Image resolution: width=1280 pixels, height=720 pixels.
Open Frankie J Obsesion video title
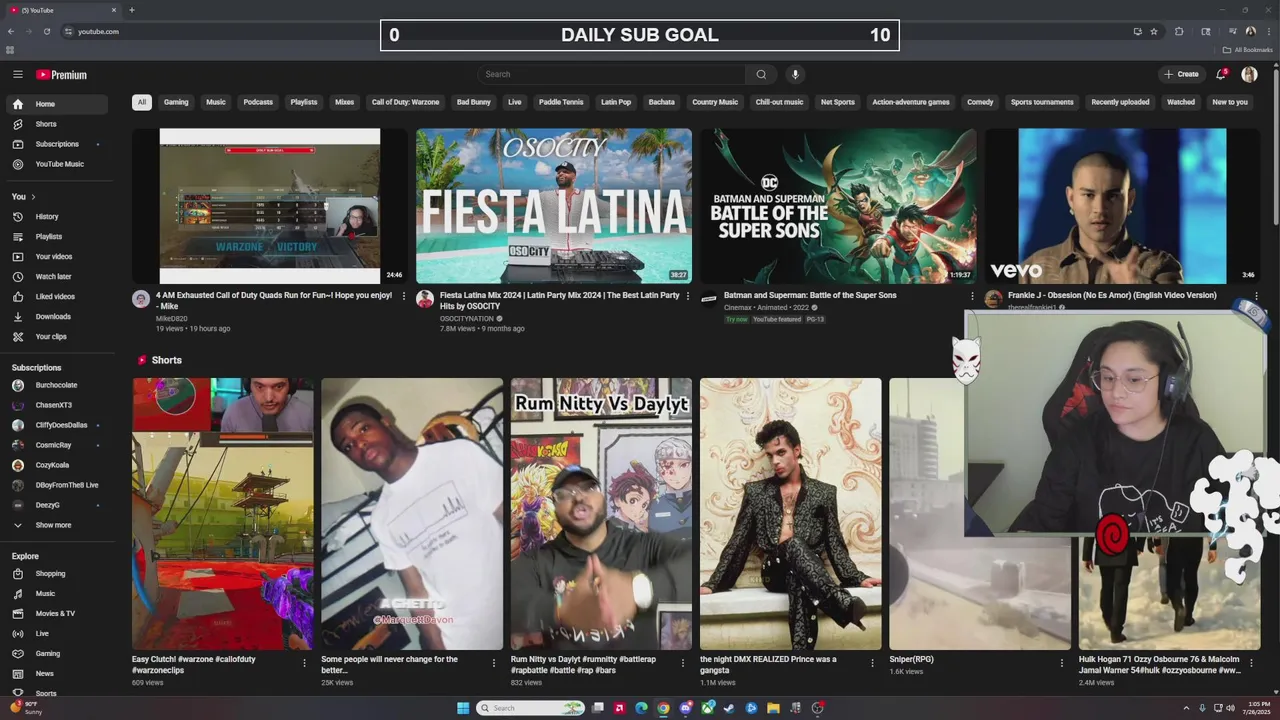click(x=1112, y=295)
